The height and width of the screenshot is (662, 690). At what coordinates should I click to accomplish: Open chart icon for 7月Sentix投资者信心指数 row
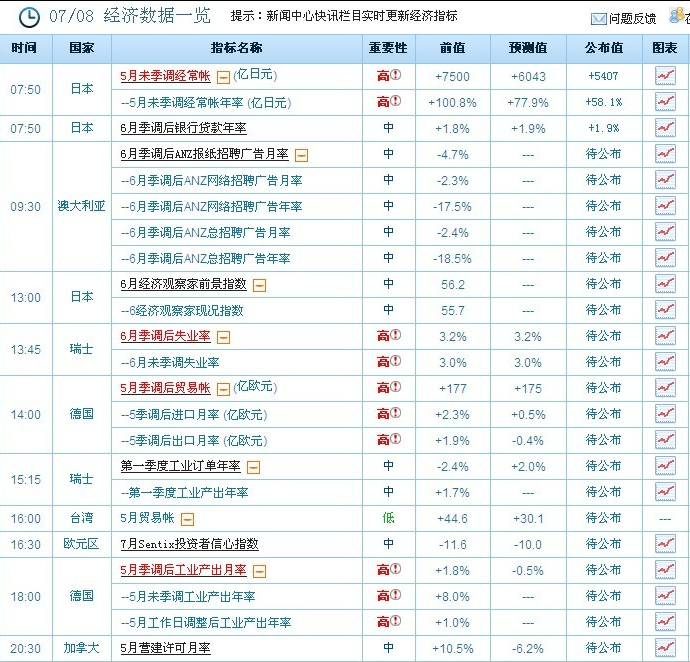(x=665, y=543)
